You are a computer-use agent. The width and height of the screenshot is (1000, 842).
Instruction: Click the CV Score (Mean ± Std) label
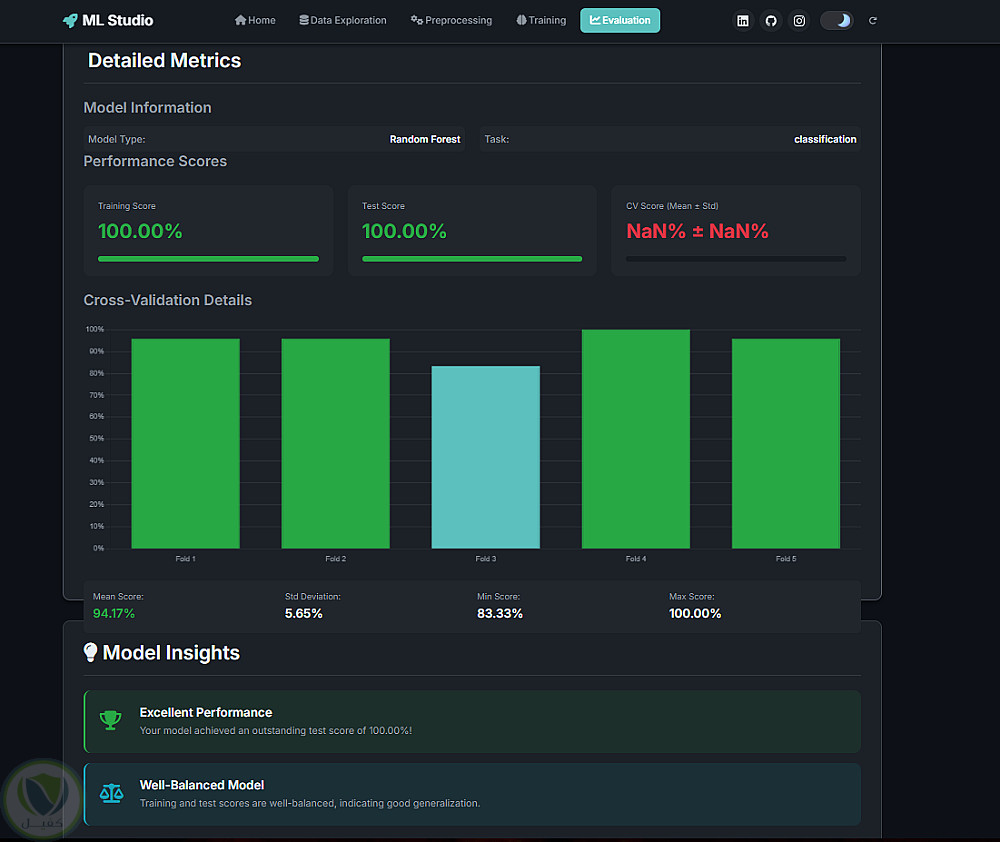coord(672,206)
